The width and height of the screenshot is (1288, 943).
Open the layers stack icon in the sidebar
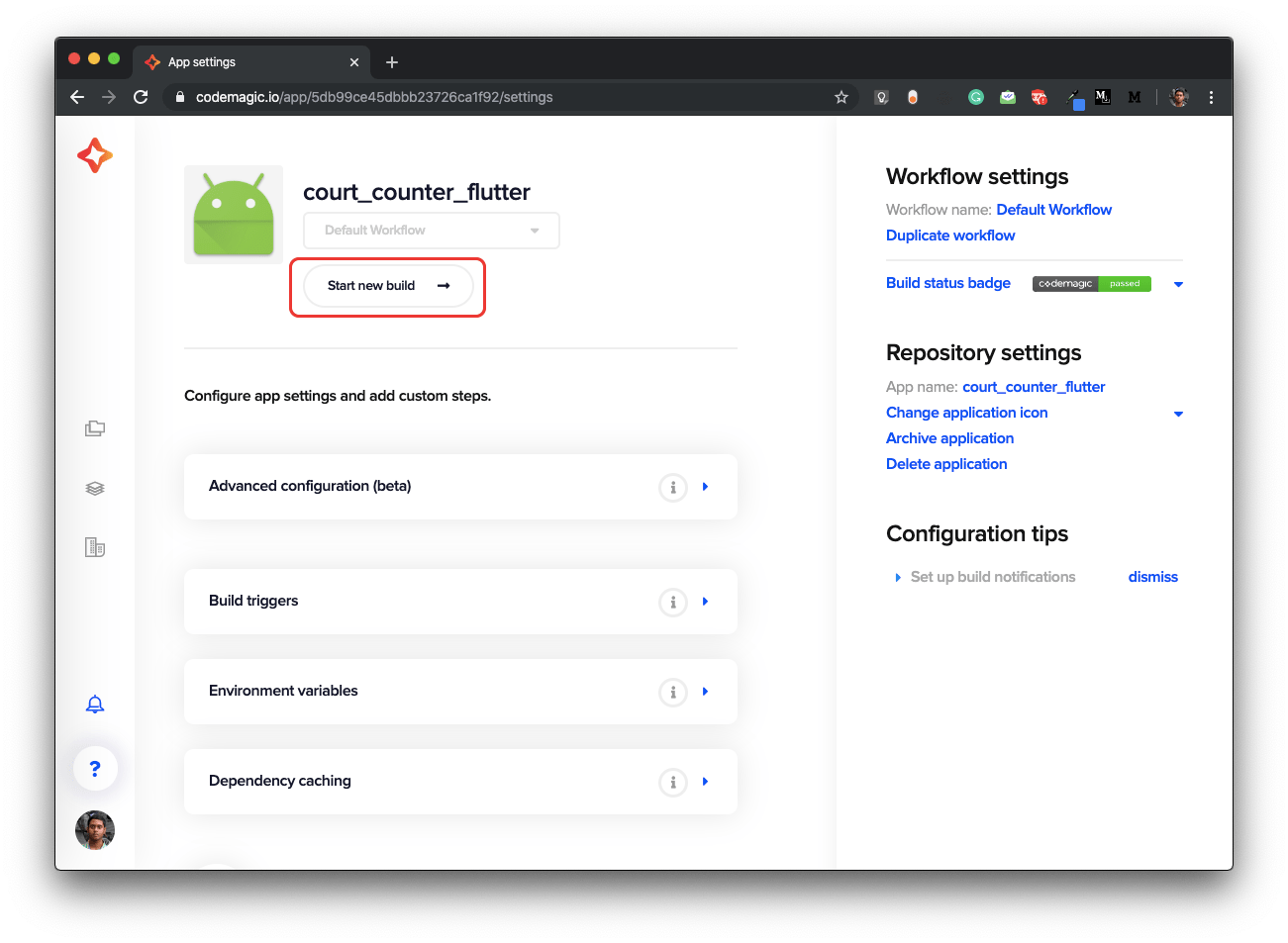coord(95,488)
